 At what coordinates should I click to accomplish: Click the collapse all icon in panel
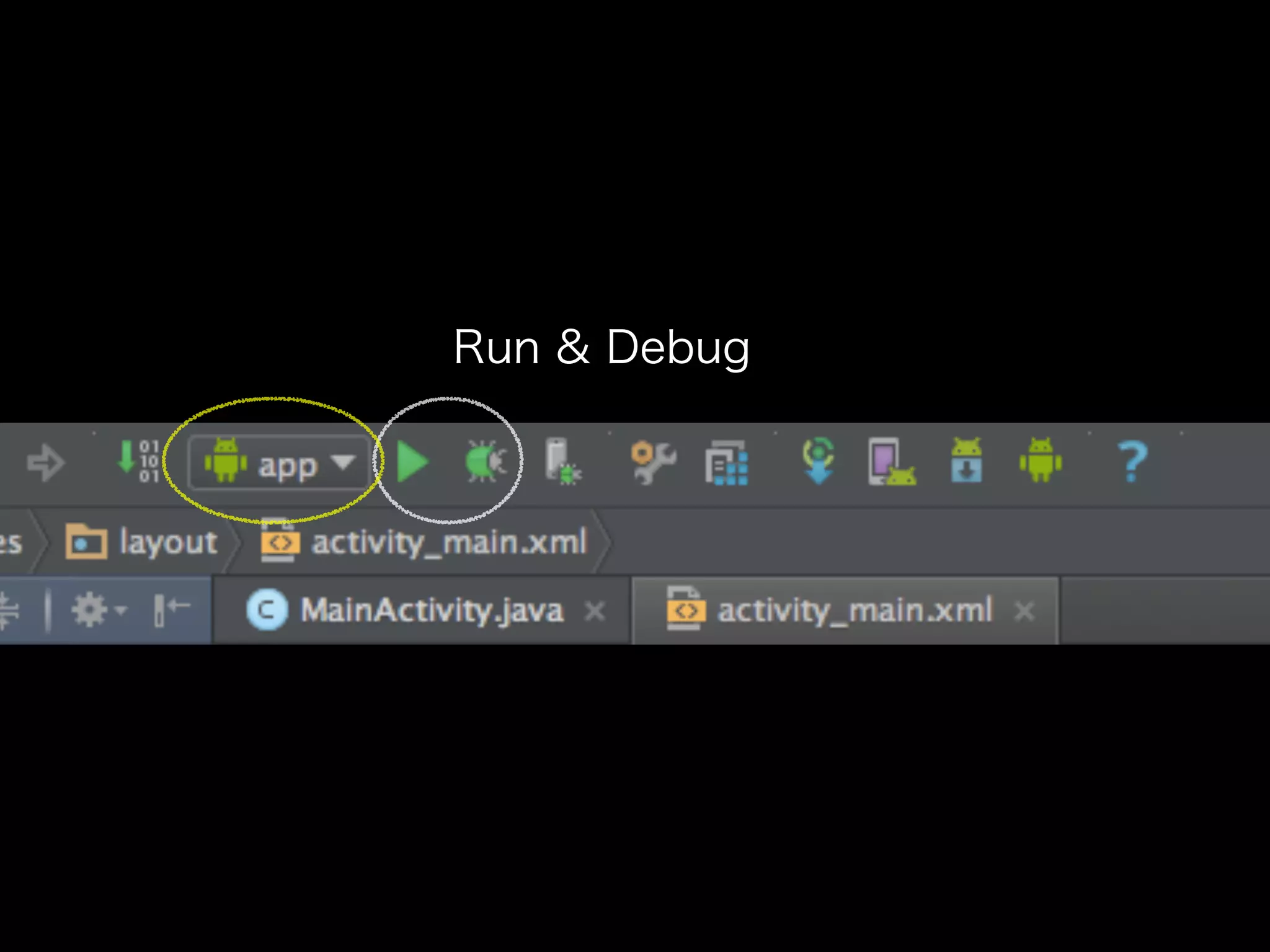coord(10,610)
